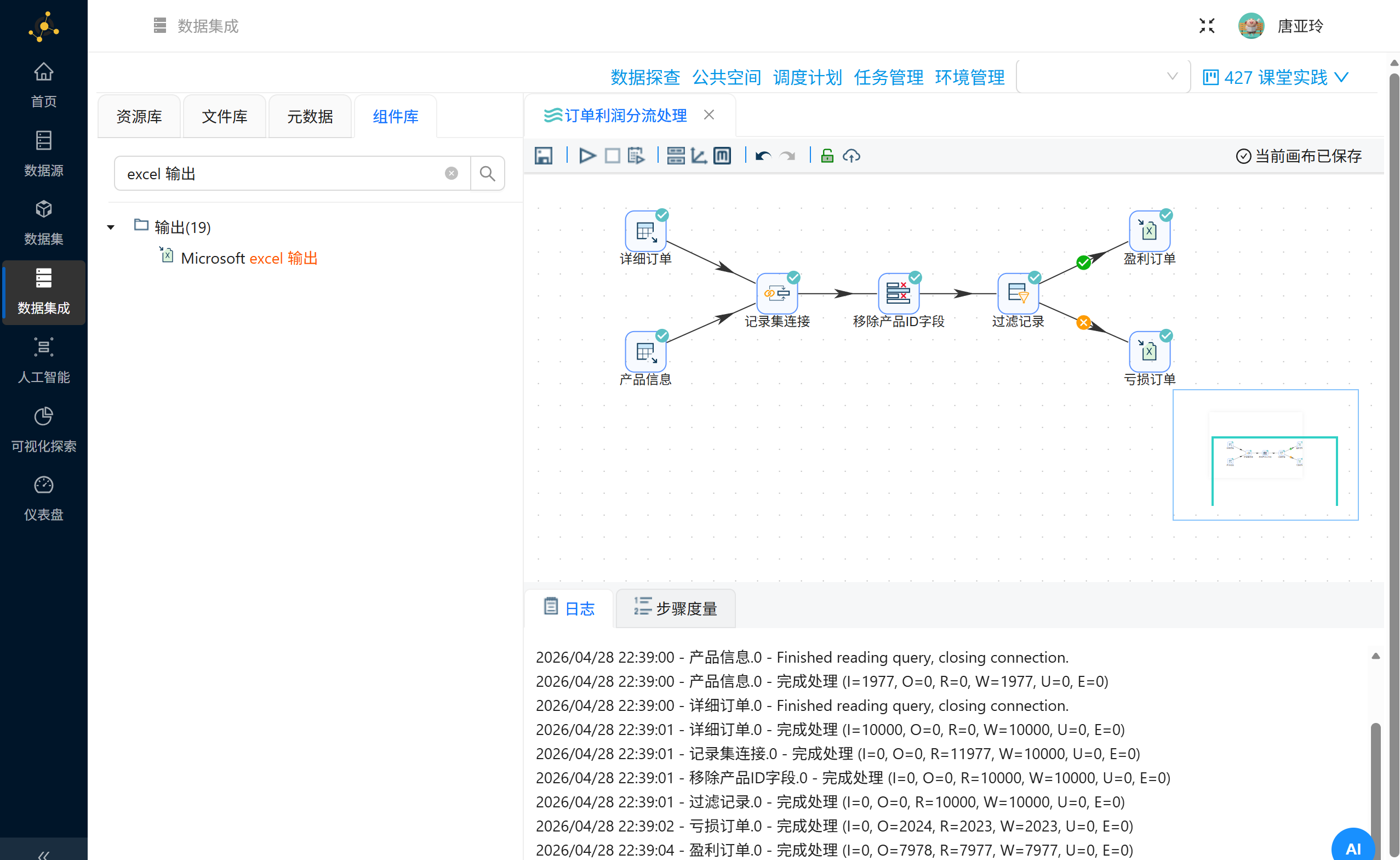Click the search magnifier button
1400x860 pixels.
(x=487, y=173)
